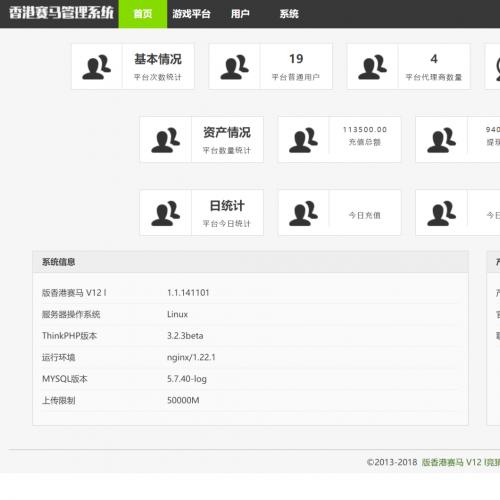500x500 pixels.
Task: Click the 50000M upload limit value
Action: [183, 400]
